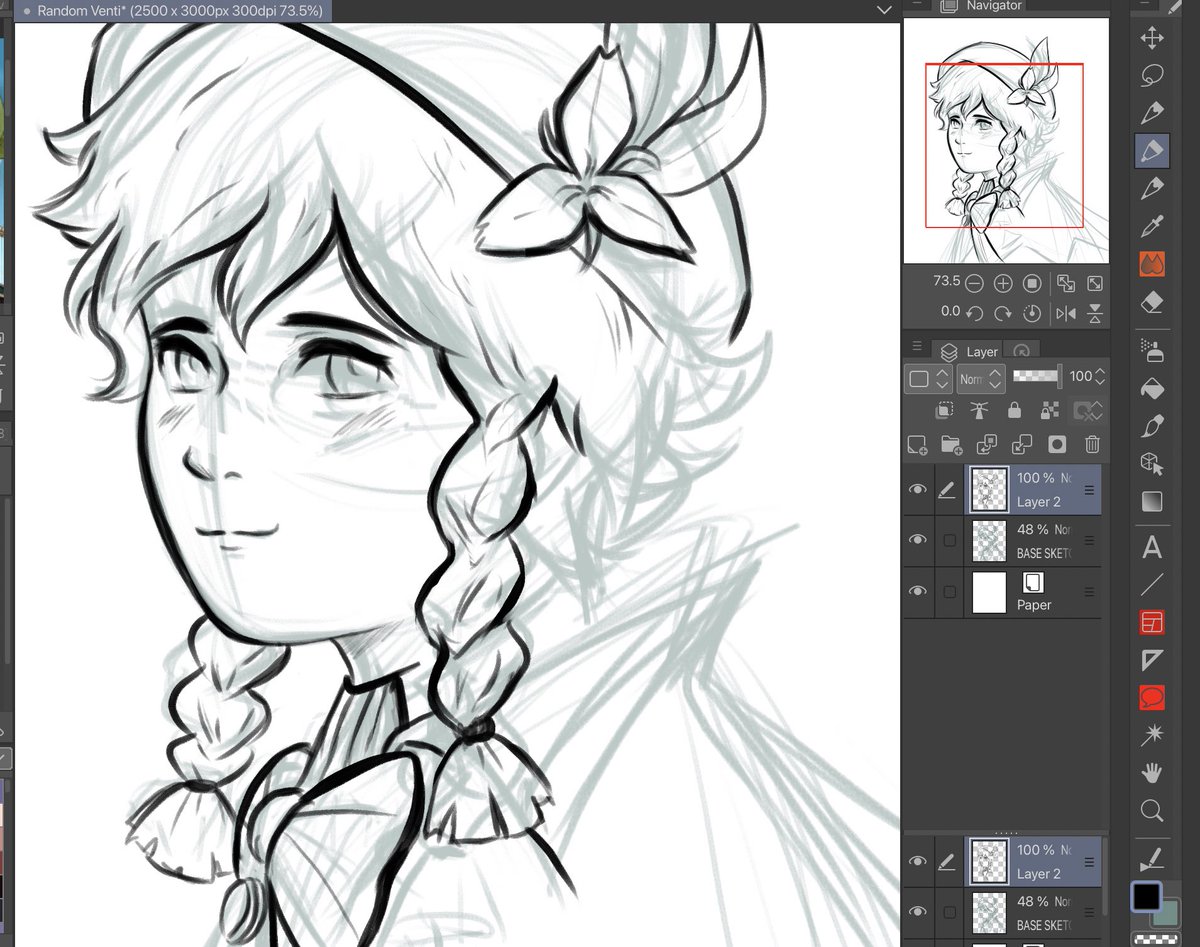The width and height of the screenshot is (1200, 947).
Task: Switch to the Navigator tab
Action: pos(982,6)
